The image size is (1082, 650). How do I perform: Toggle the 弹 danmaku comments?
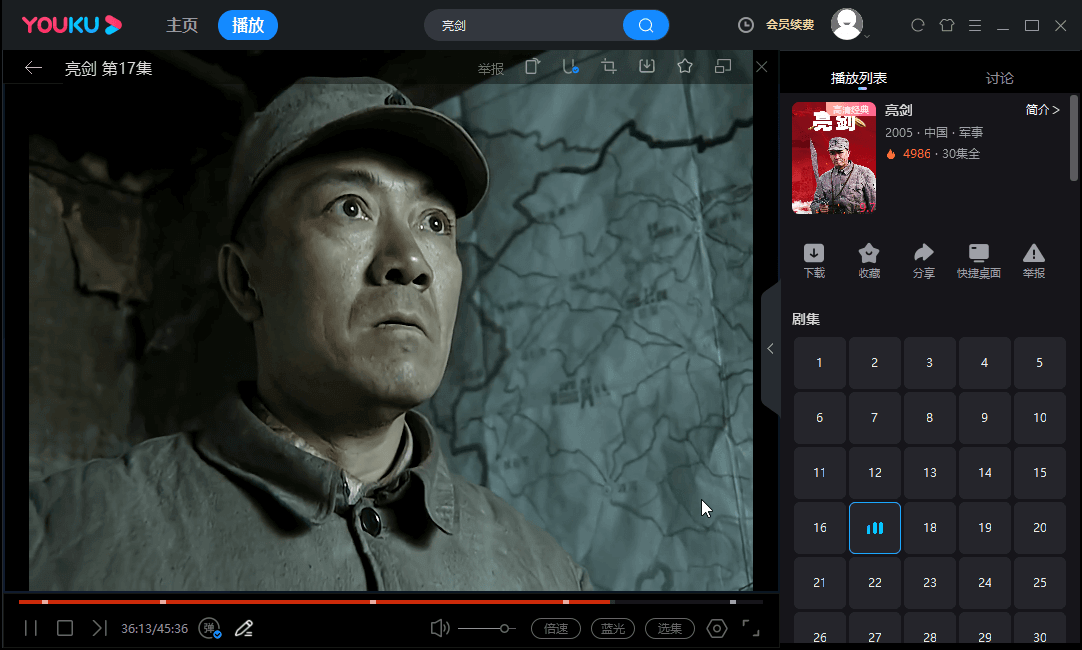point(210,629)
